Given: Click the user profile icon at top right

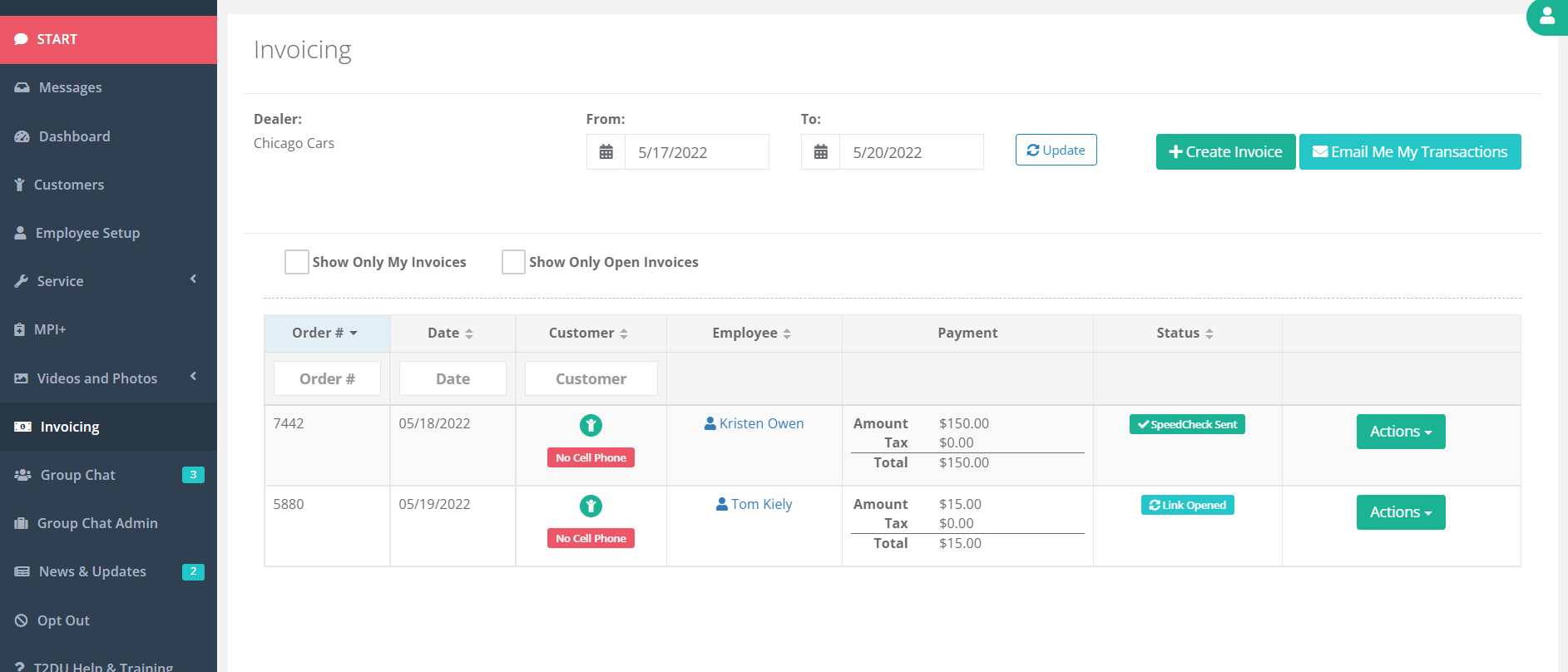Looking at the screenshot, I should click(1547, 16).
